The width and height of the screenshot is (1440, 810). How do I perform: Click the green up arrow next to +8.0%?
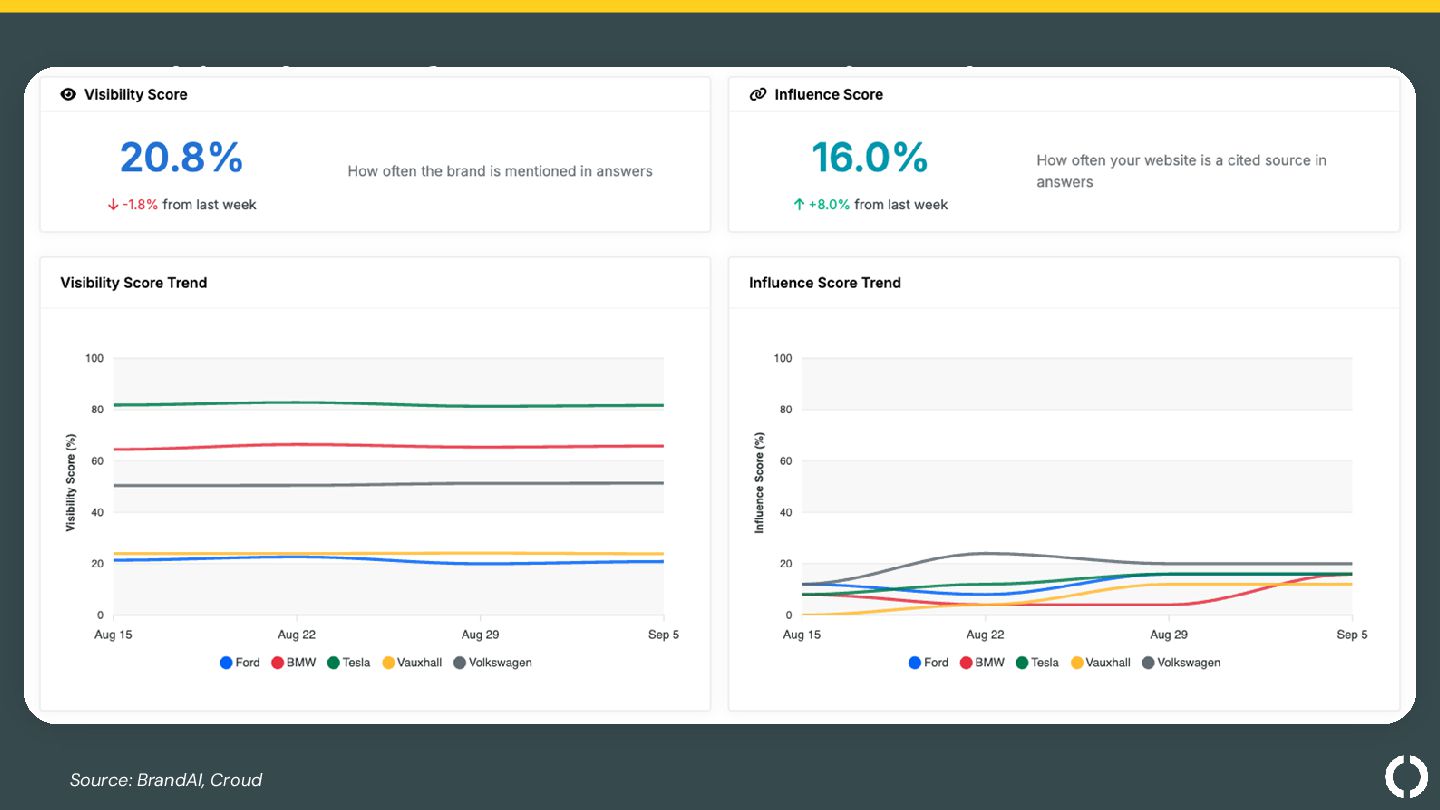pos(799,205)
